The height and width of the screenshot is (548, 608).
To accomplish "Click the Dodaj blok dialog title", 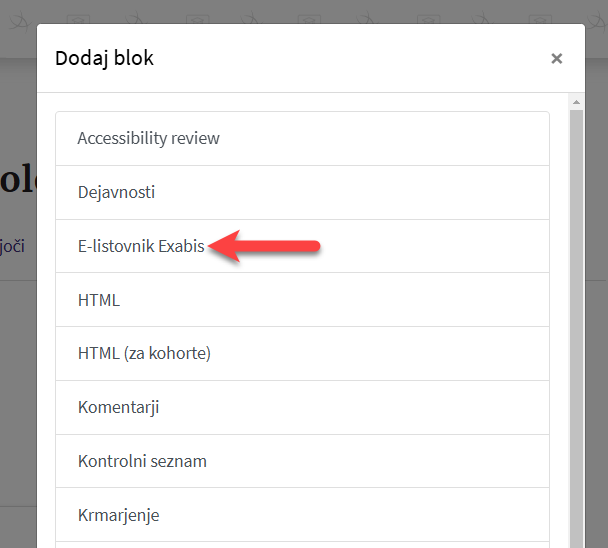I will (104, 58).
